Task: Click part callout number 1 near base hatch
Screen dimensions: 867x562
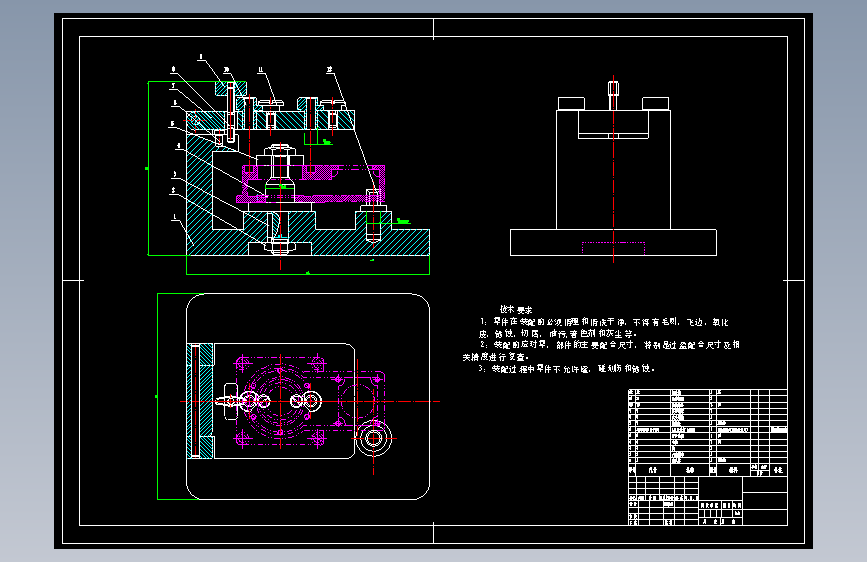Action: [175, 217]
